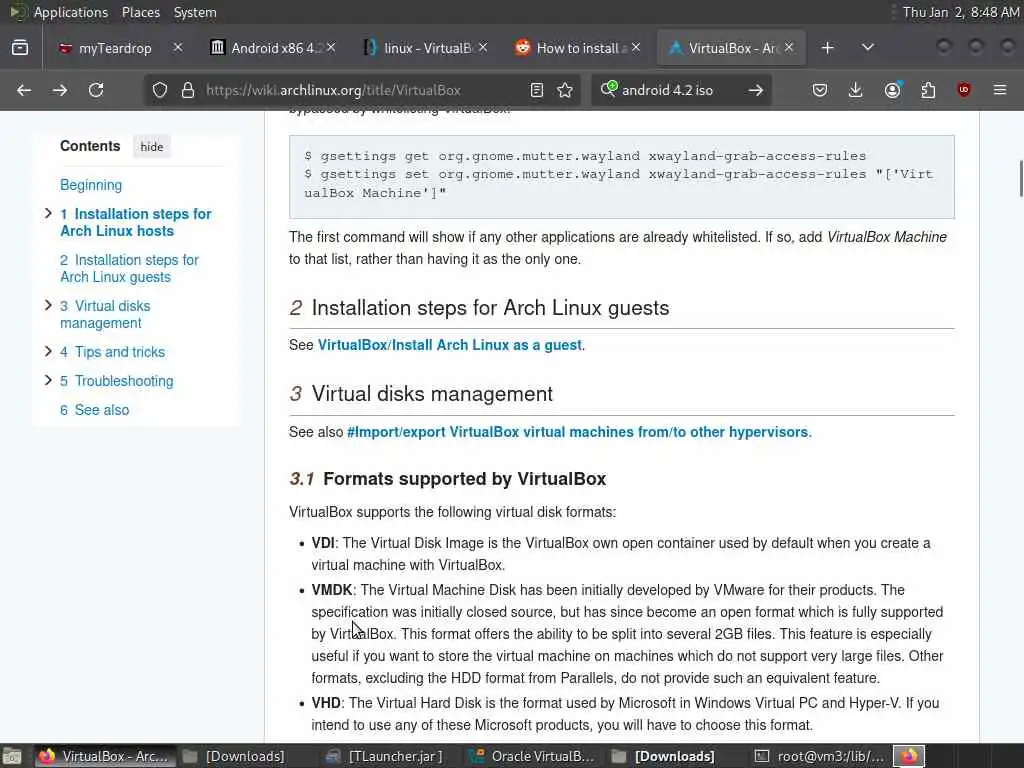
Task: Go to Installation steps for Arch Linux hosts
Action: [x=136, y=223]
